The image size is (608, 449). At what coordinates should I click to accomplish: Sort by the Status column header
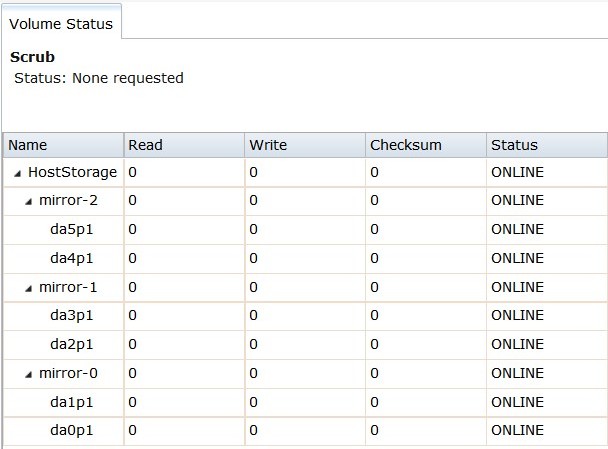coord(547,145)
